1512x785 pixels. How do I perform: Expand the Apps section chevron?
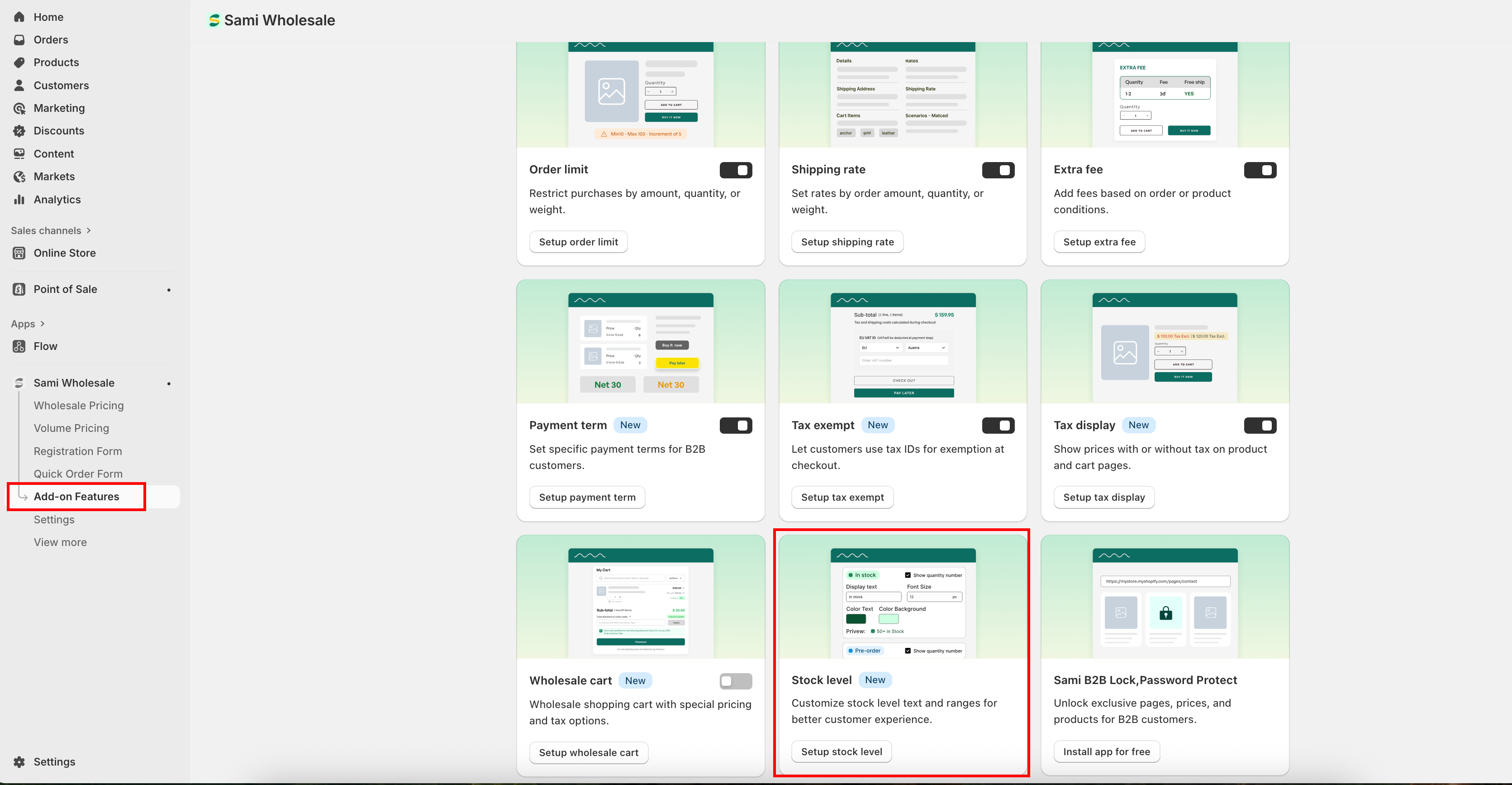pyautogui.click(x=42, y=324)
